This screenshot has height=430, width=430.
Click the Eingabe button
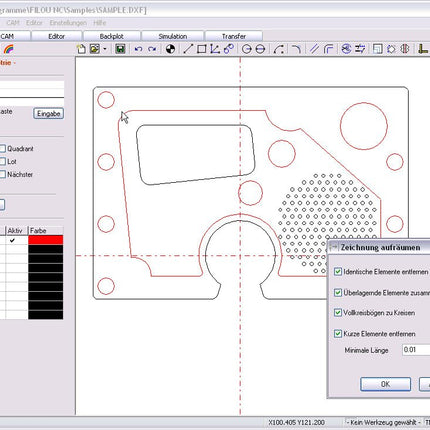(x=48, y=113)
